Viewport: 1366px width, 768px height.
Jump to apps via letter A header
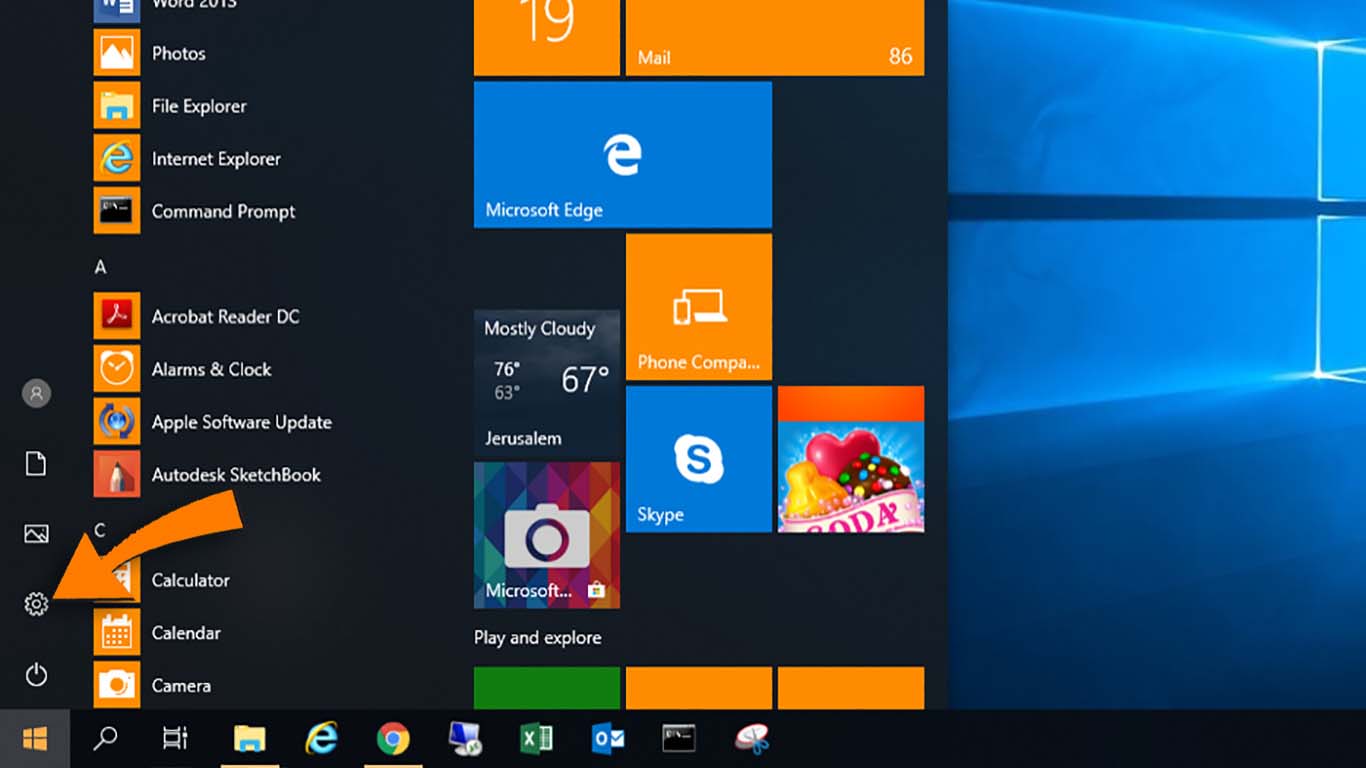100,267
